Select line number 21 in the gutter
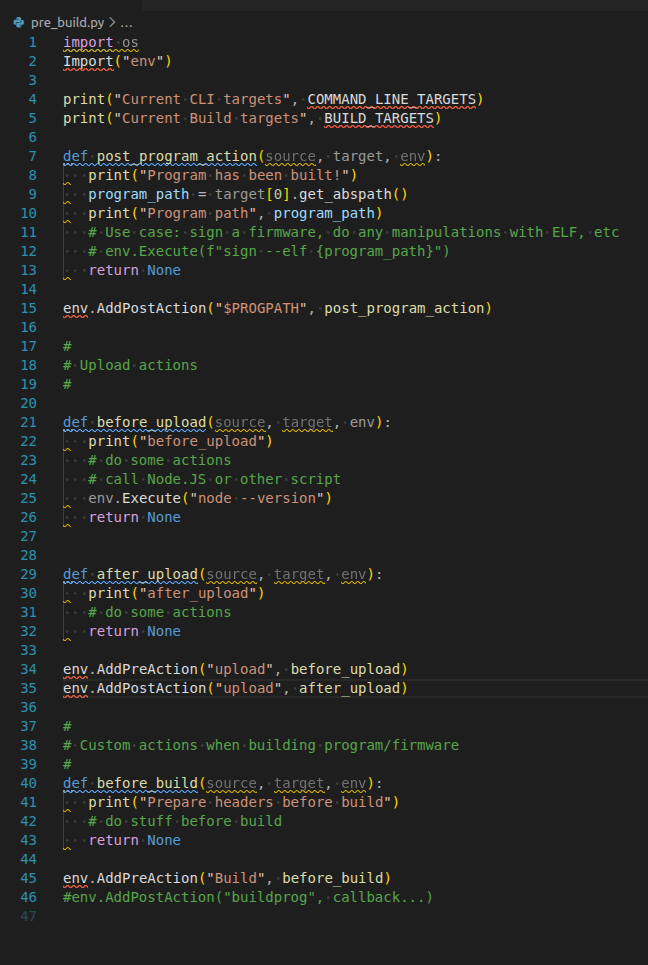The height and width of the screenshot is (965, 648). point(29,422)
